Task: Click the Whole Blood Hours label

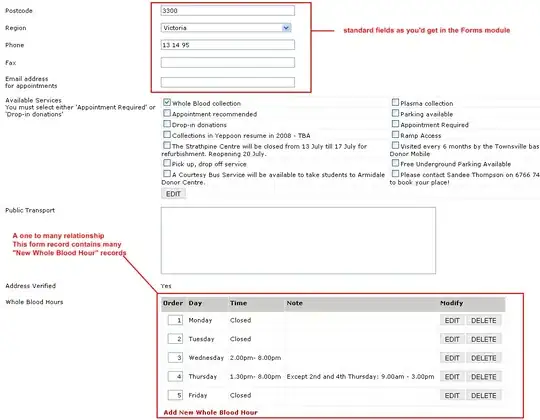Action: point(34,302)
